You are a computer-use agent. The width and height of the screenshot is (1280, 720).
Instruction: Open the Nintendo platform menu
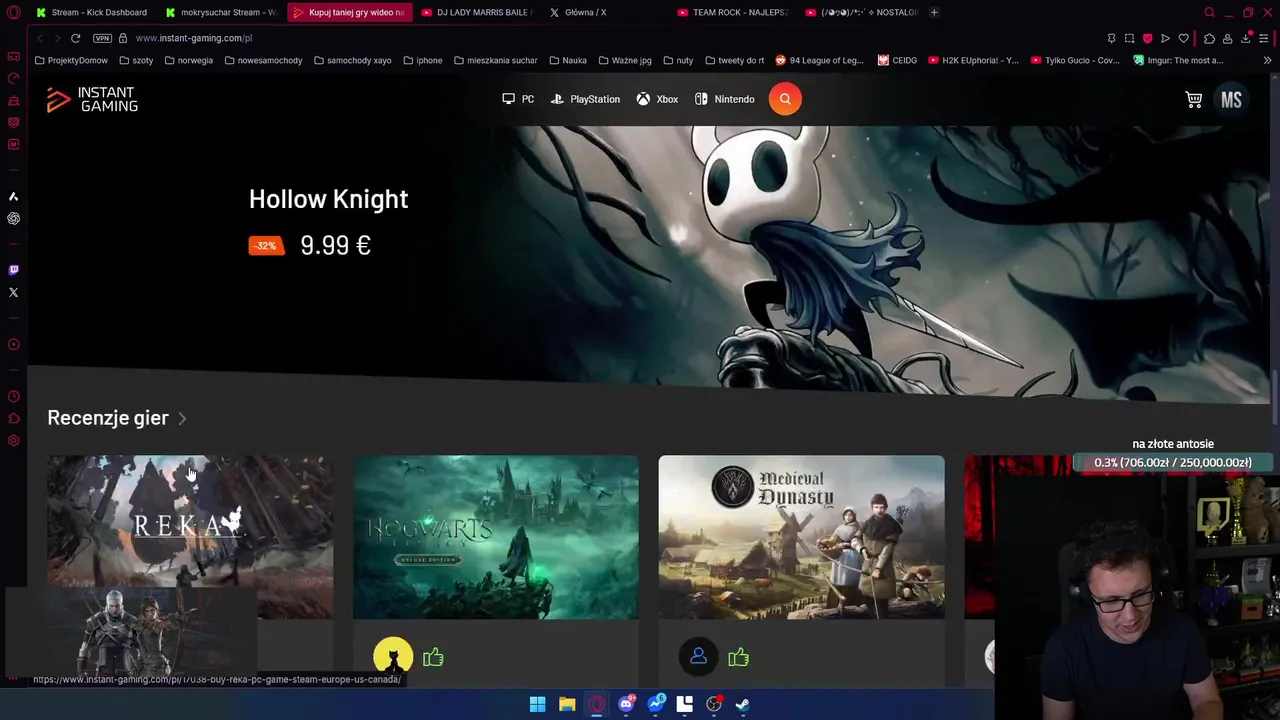pos(724,99)
